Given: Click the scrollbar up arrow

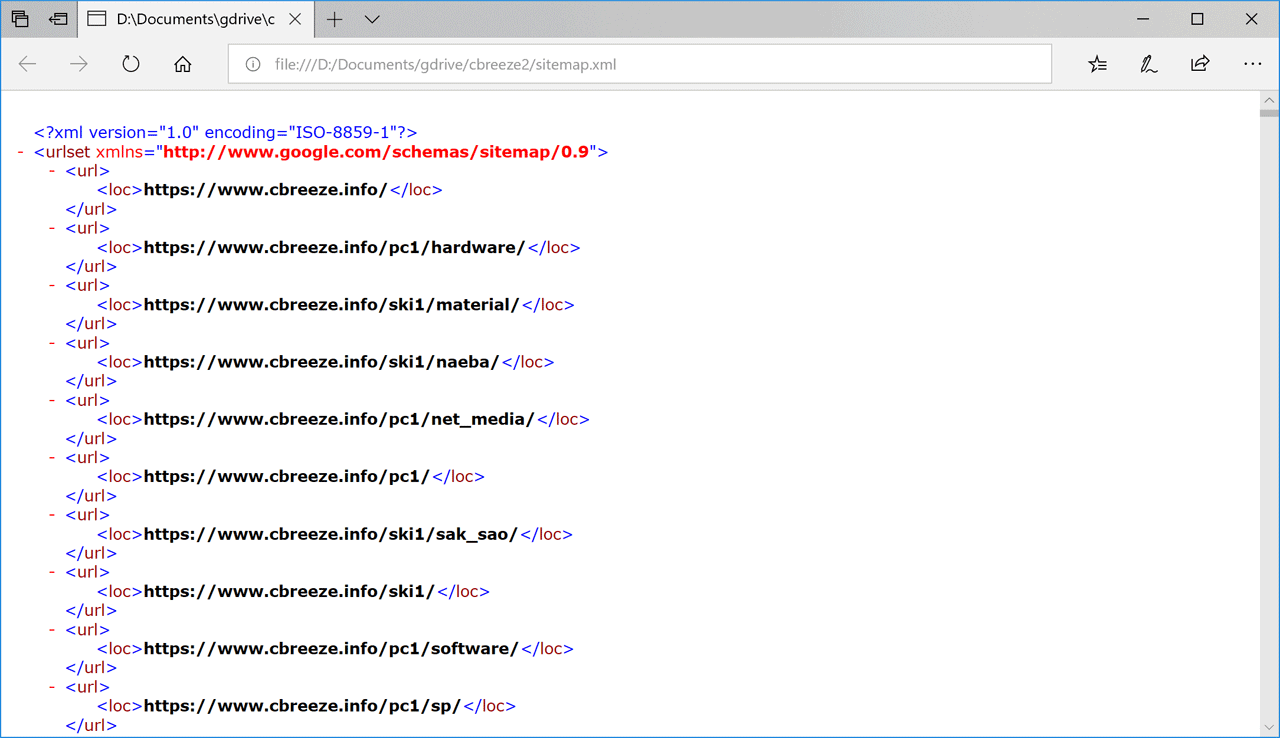Looking at the screenshot, I should 1269,100.
